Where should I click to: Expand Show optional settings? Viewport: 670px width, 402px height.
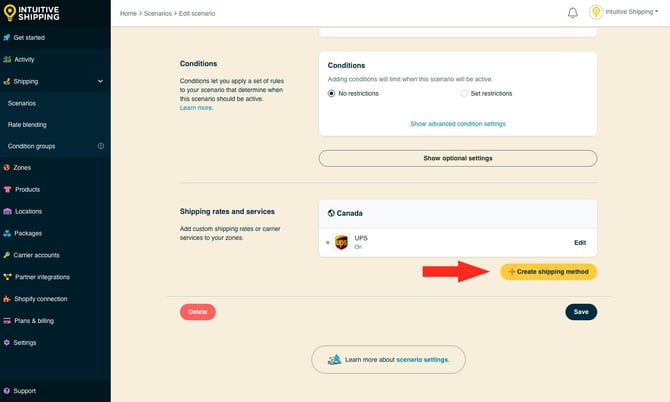pos(457,158)
